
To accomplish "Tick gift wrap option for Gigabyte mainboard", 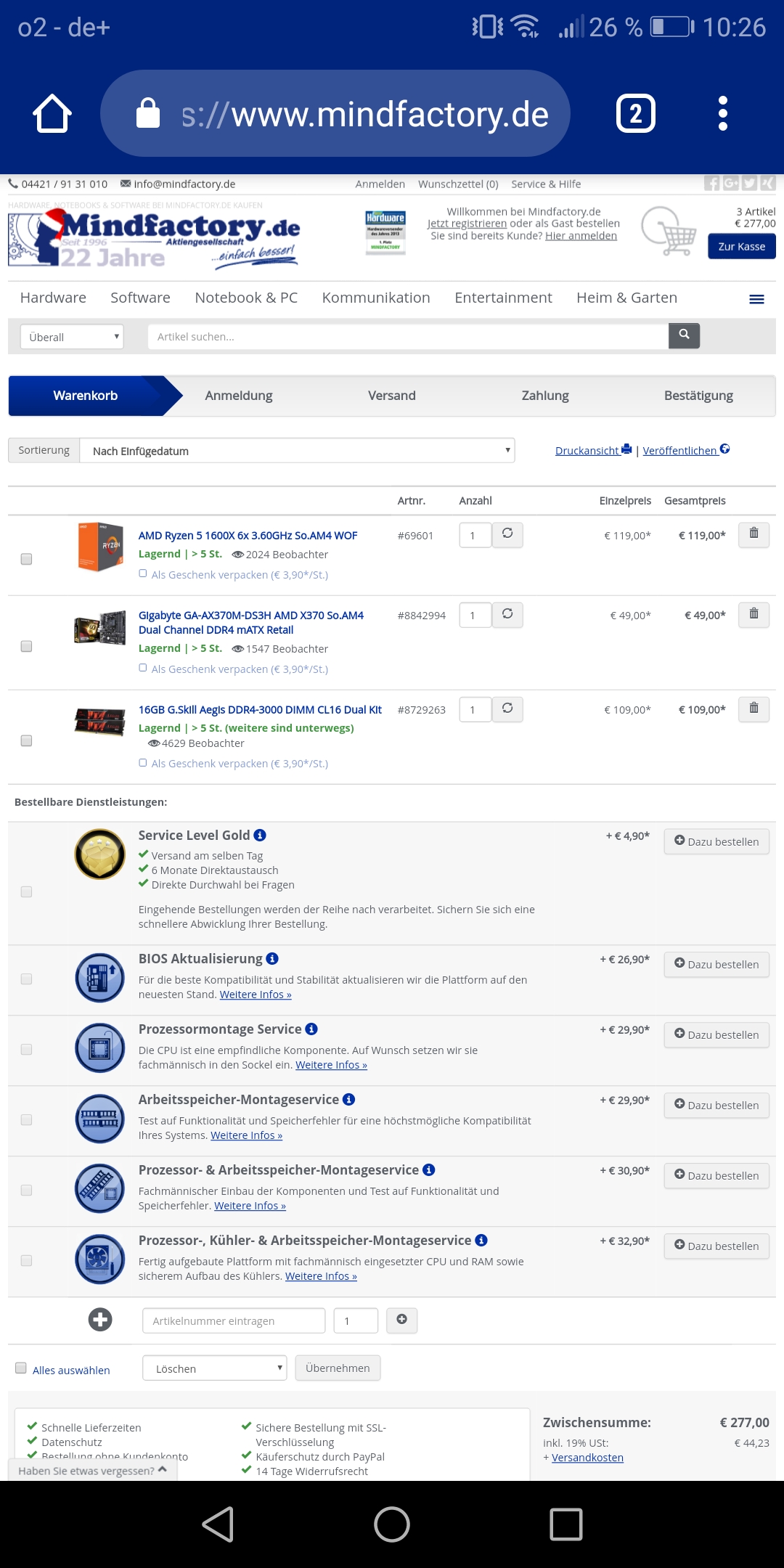I will 143,668.
